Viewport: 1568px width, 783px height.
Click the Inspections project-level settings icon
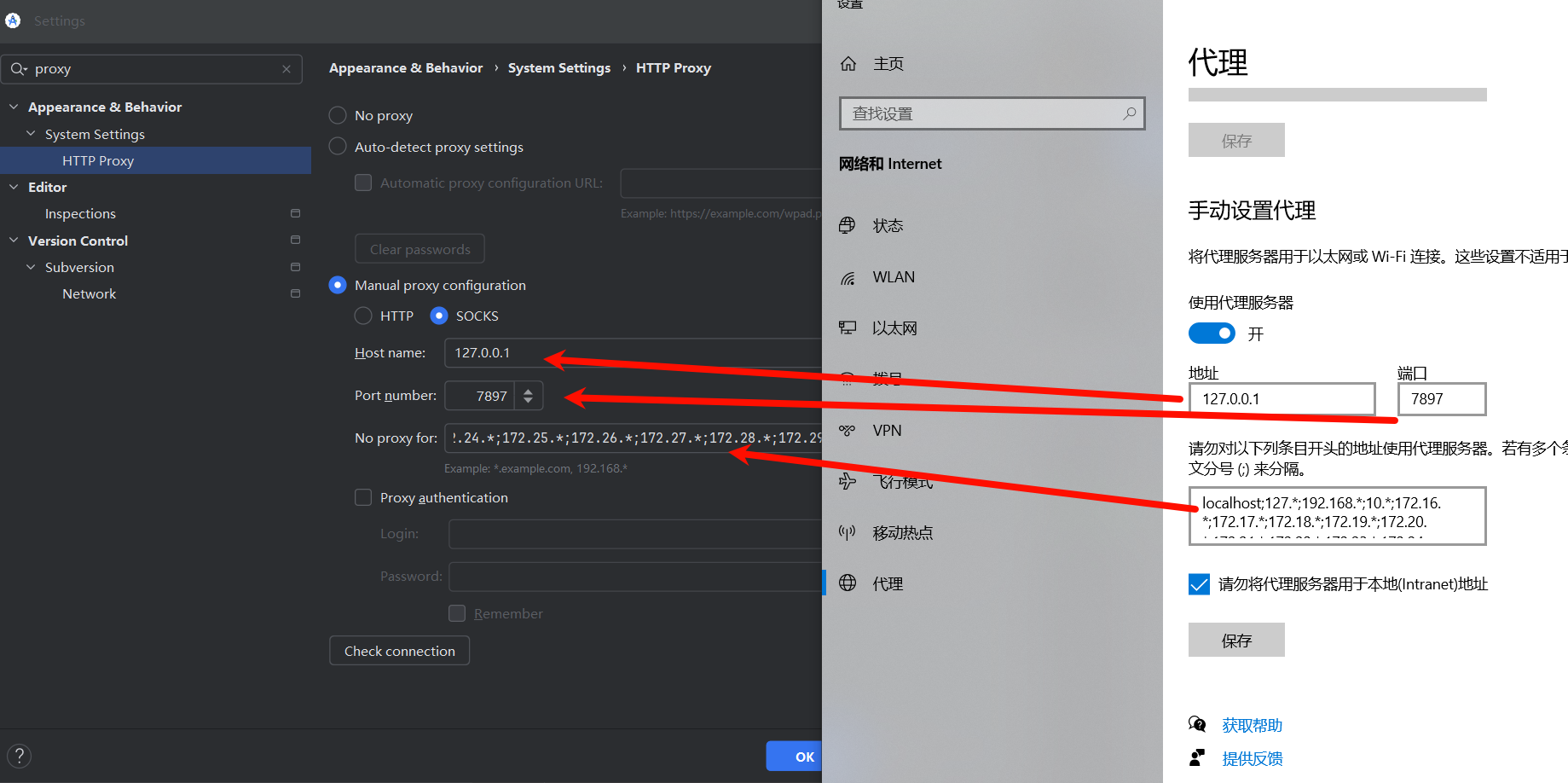point(295,213)
